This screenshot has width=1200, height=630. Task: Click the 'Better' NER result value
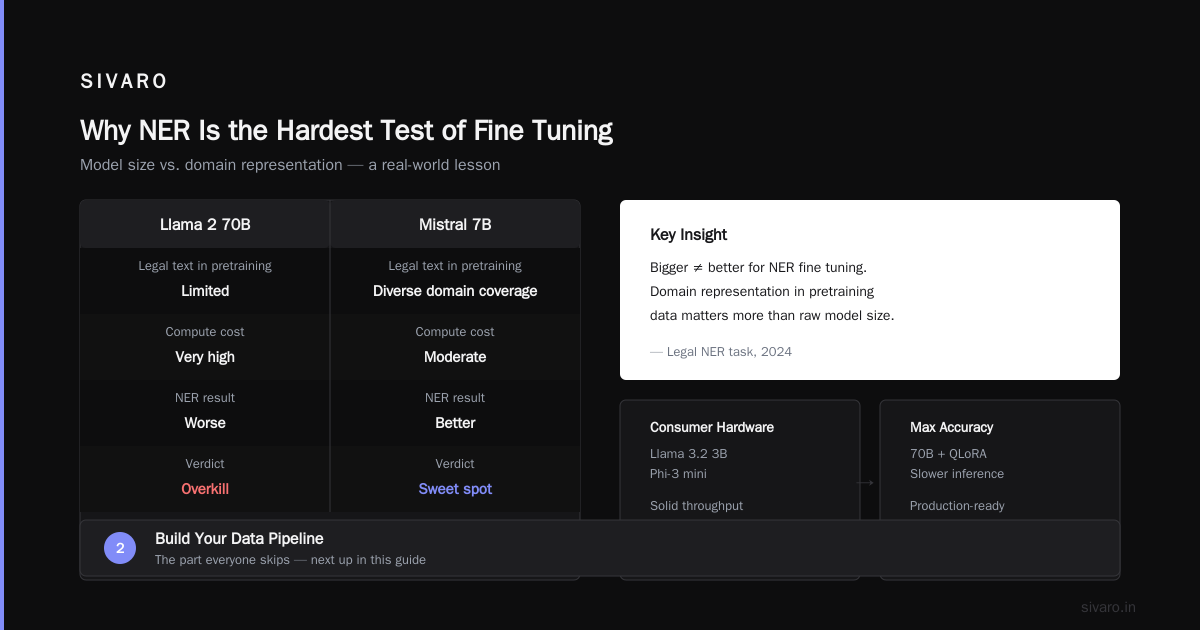[x=455, y=423]
